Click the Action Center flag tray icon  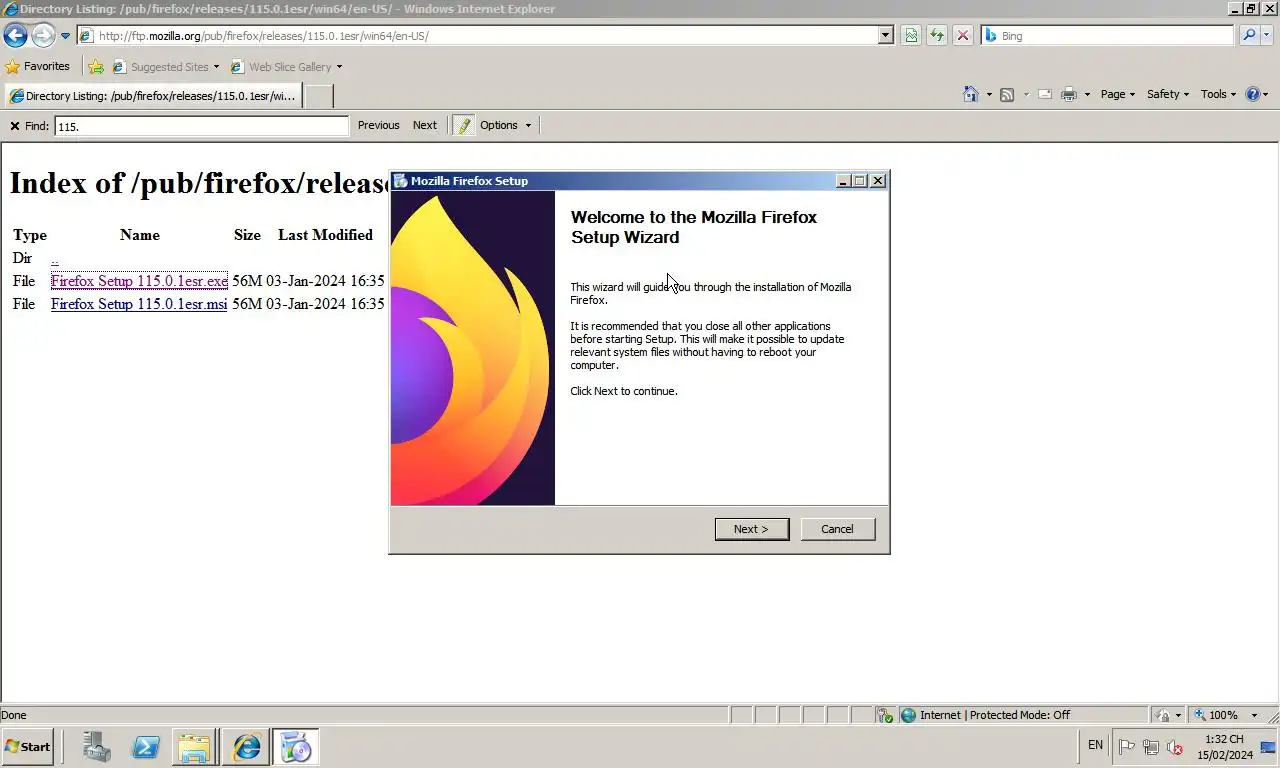(x=1126, y=747)
